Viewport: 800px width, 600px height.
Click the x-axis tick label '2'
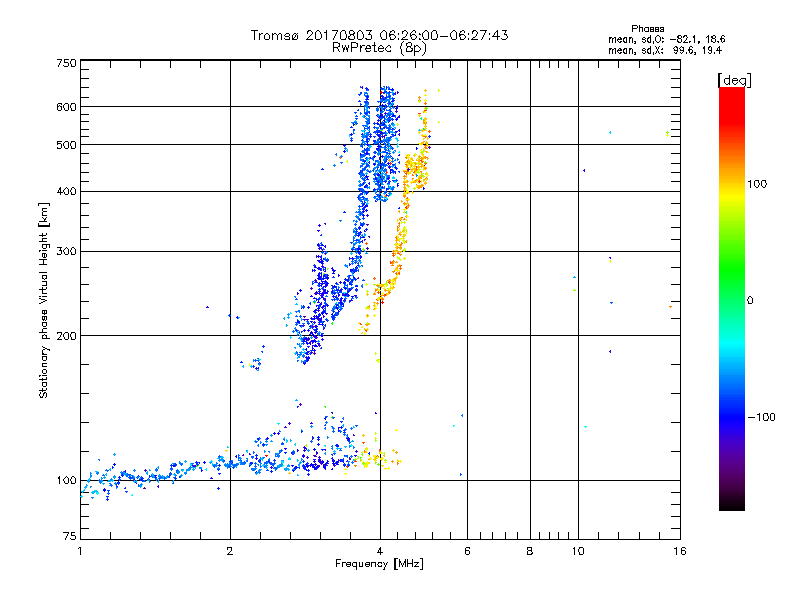230,551
